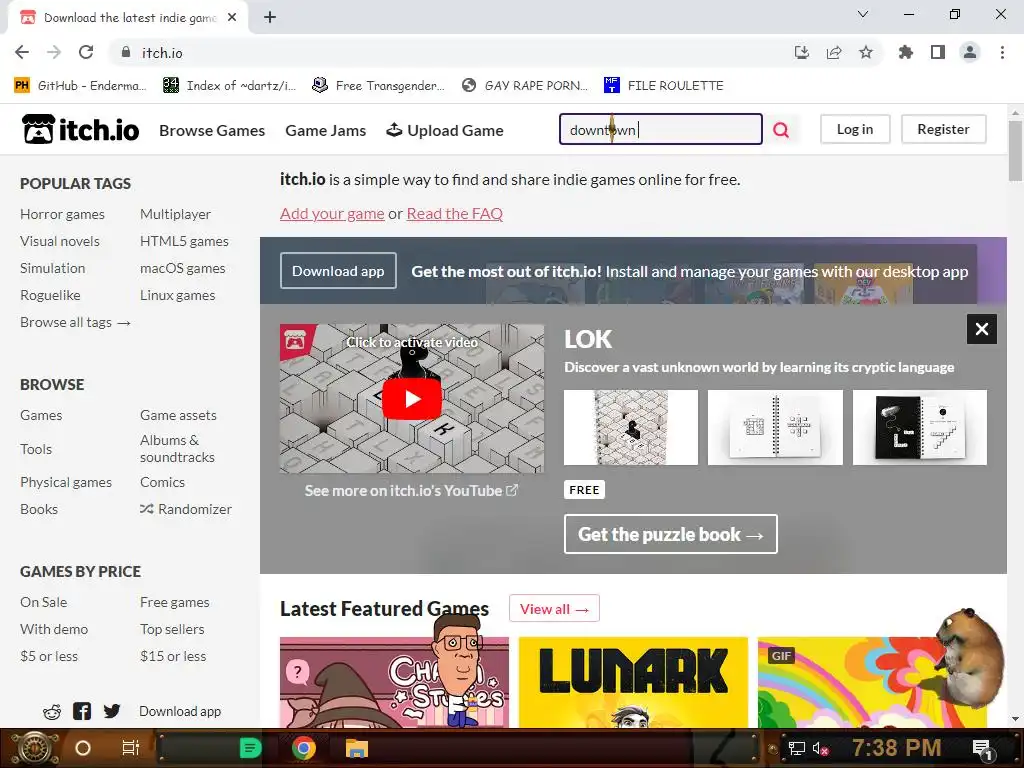Screen dimensions: 1024x768
Task: Open the first LOK isometric screenshot thumbnail
Action: [x=631, y=428]
